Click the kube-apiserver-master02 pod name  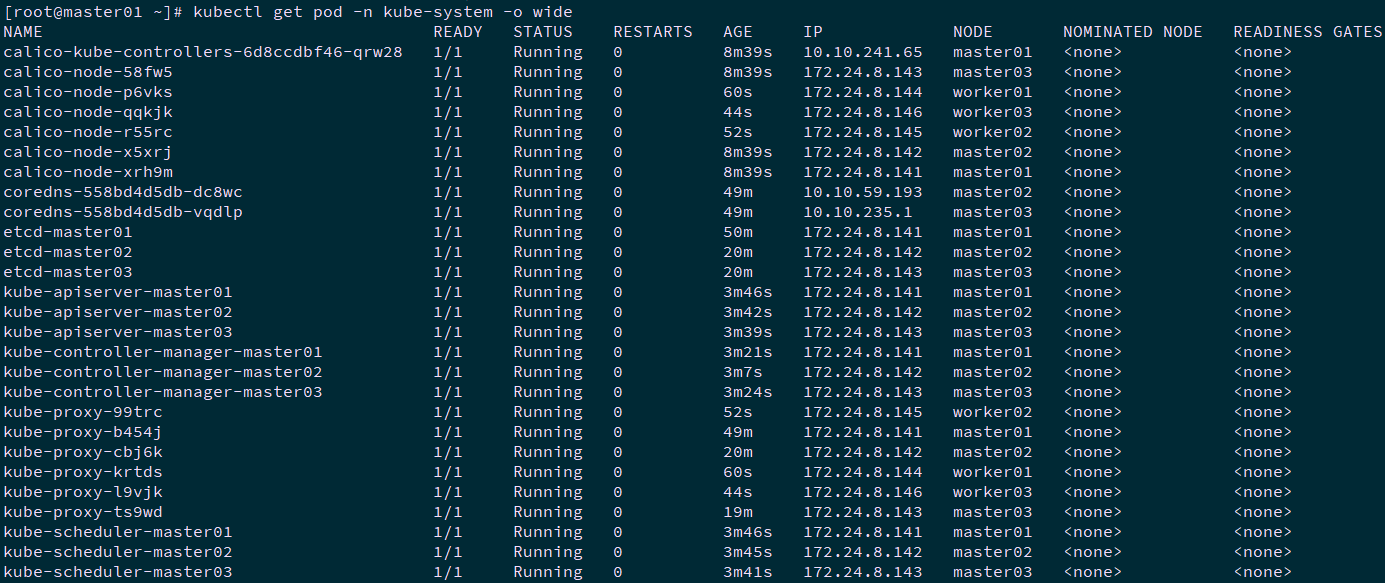coord(117,312)
